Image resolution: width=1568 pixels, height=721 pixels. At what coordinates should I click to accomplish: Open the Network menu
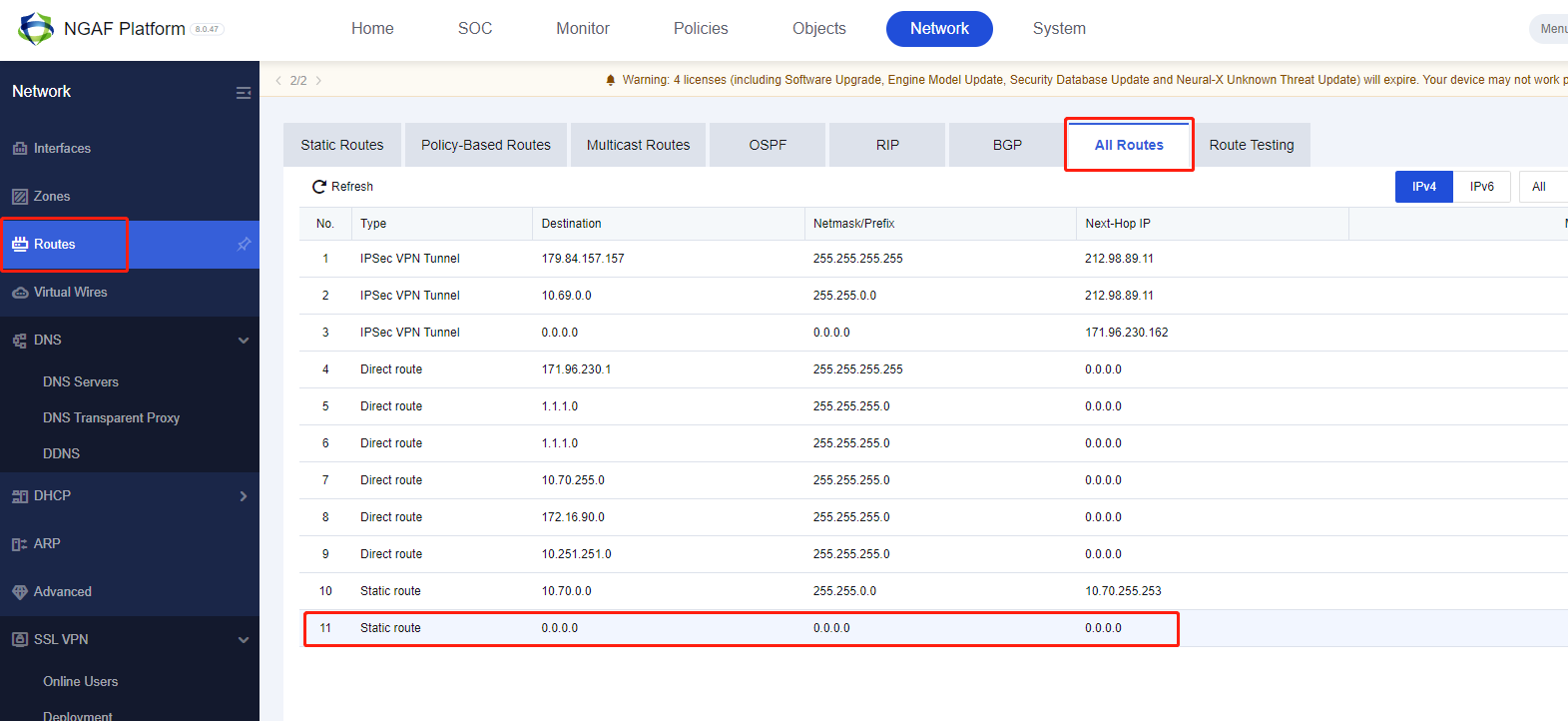click(x=939, y=29)
